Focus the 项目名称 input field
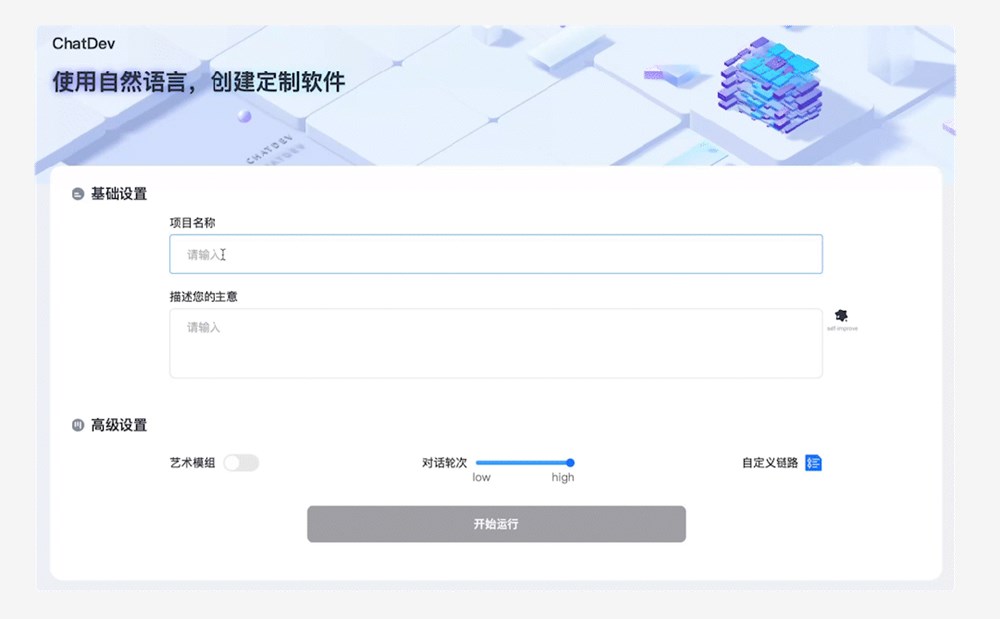This screenshot has height=619, width=1000. [495, 254]
